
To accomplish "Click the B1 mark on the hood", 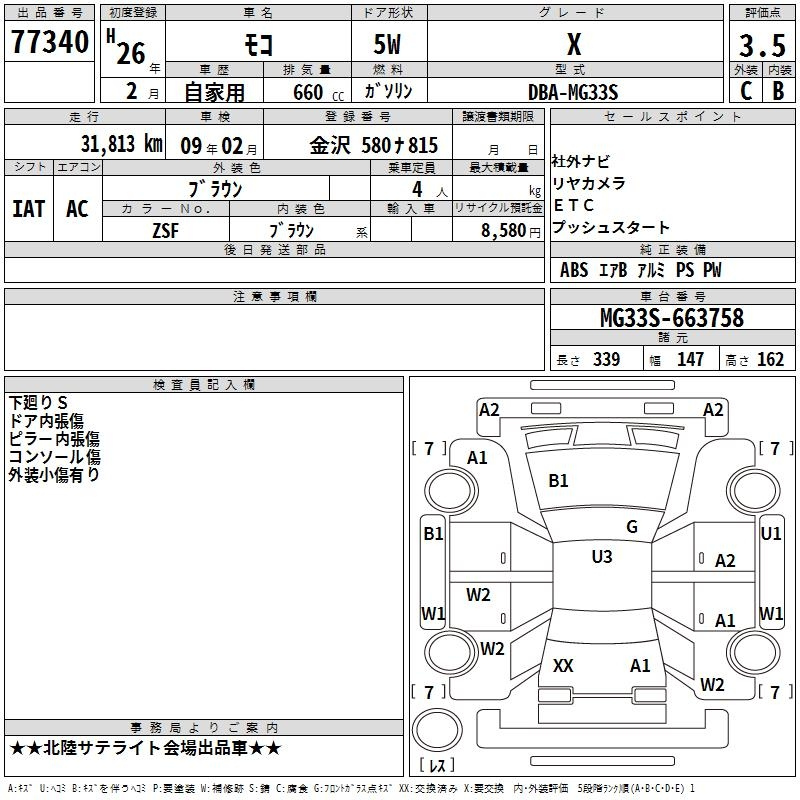I will 558,481.
